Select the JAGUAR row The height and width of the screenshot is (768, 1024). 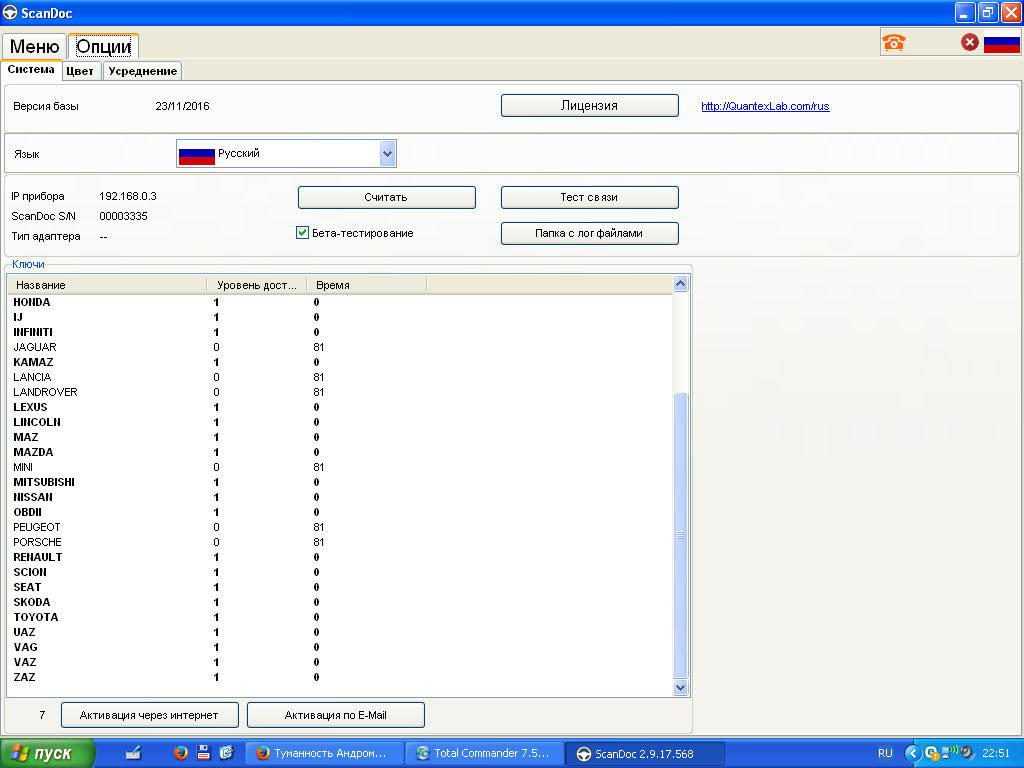click(340, 347)
